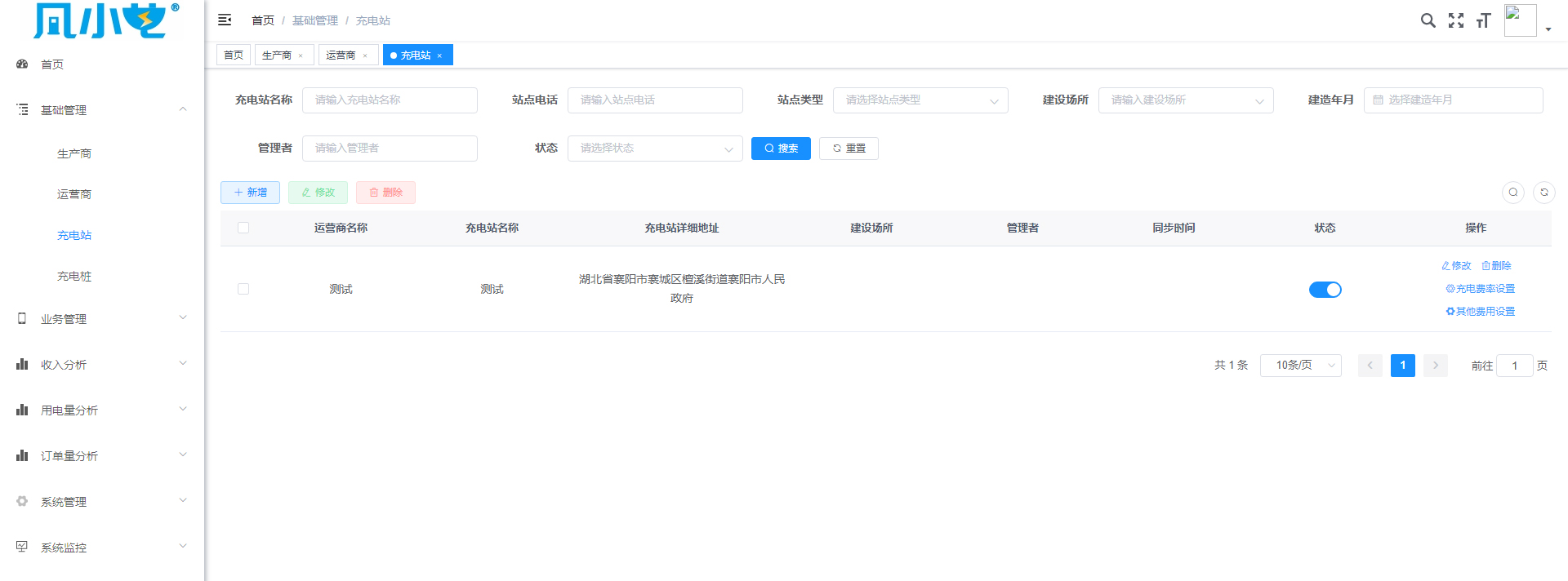Toggle fullscreen mode icon

click(x=1455, y=20)
